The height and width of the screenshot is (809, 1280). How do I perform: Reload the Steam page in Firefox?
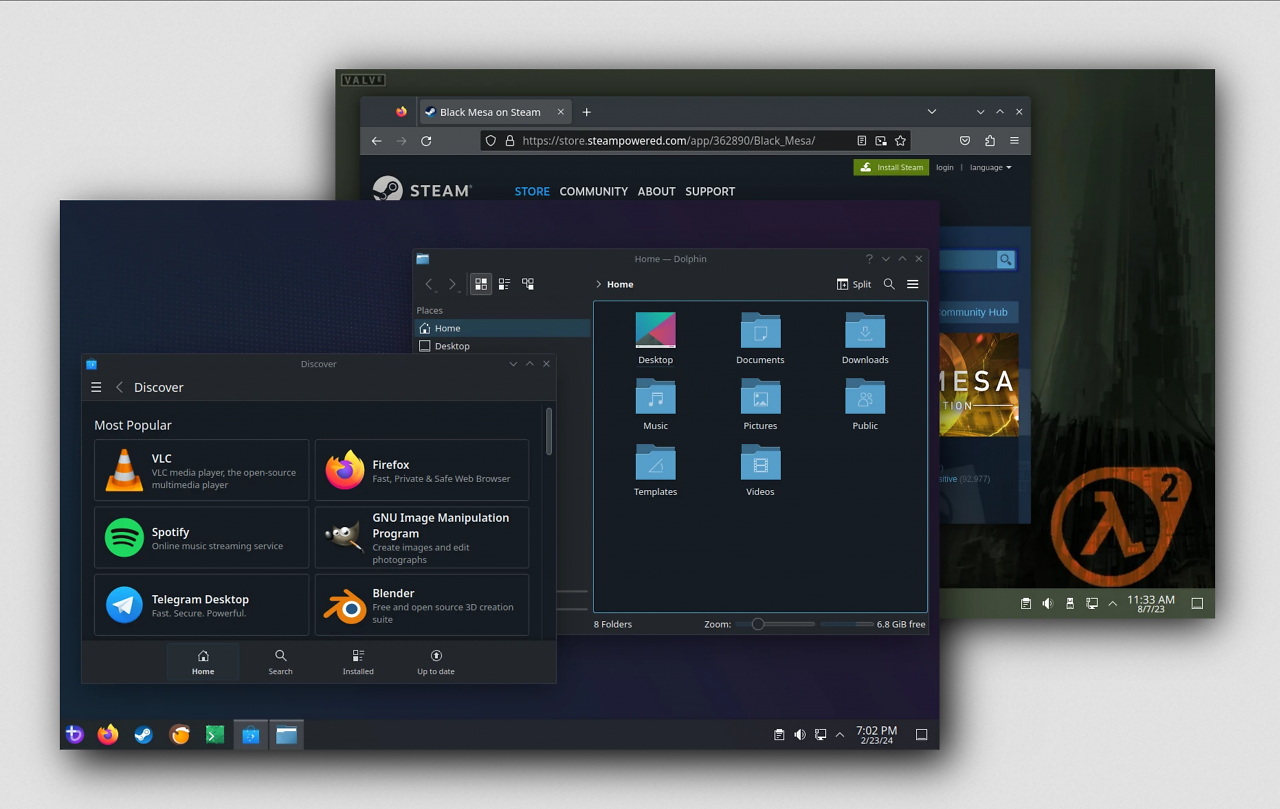coord(426,141)
